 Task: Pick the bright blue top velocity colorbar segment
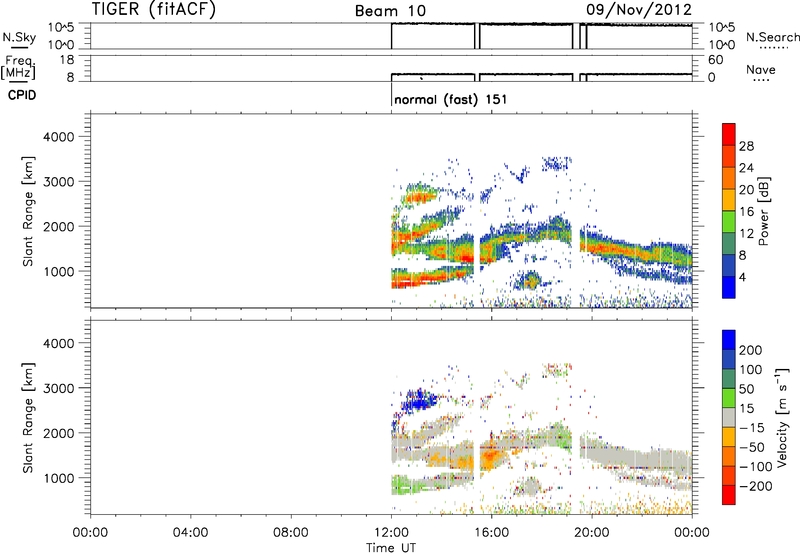pyautogui.click(x=729, y=340)
